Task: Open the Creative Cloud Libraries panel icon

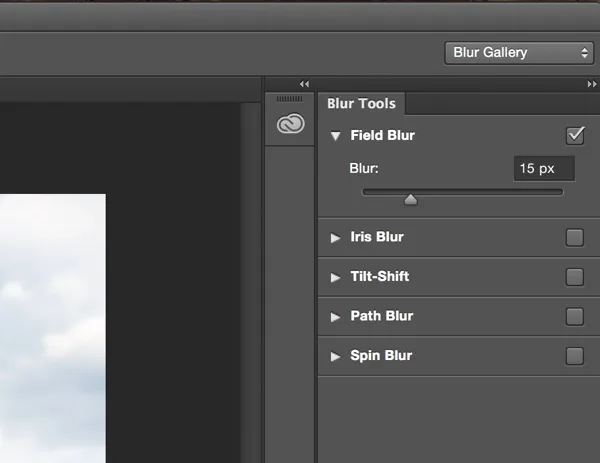Action: (x=290, y=123)
